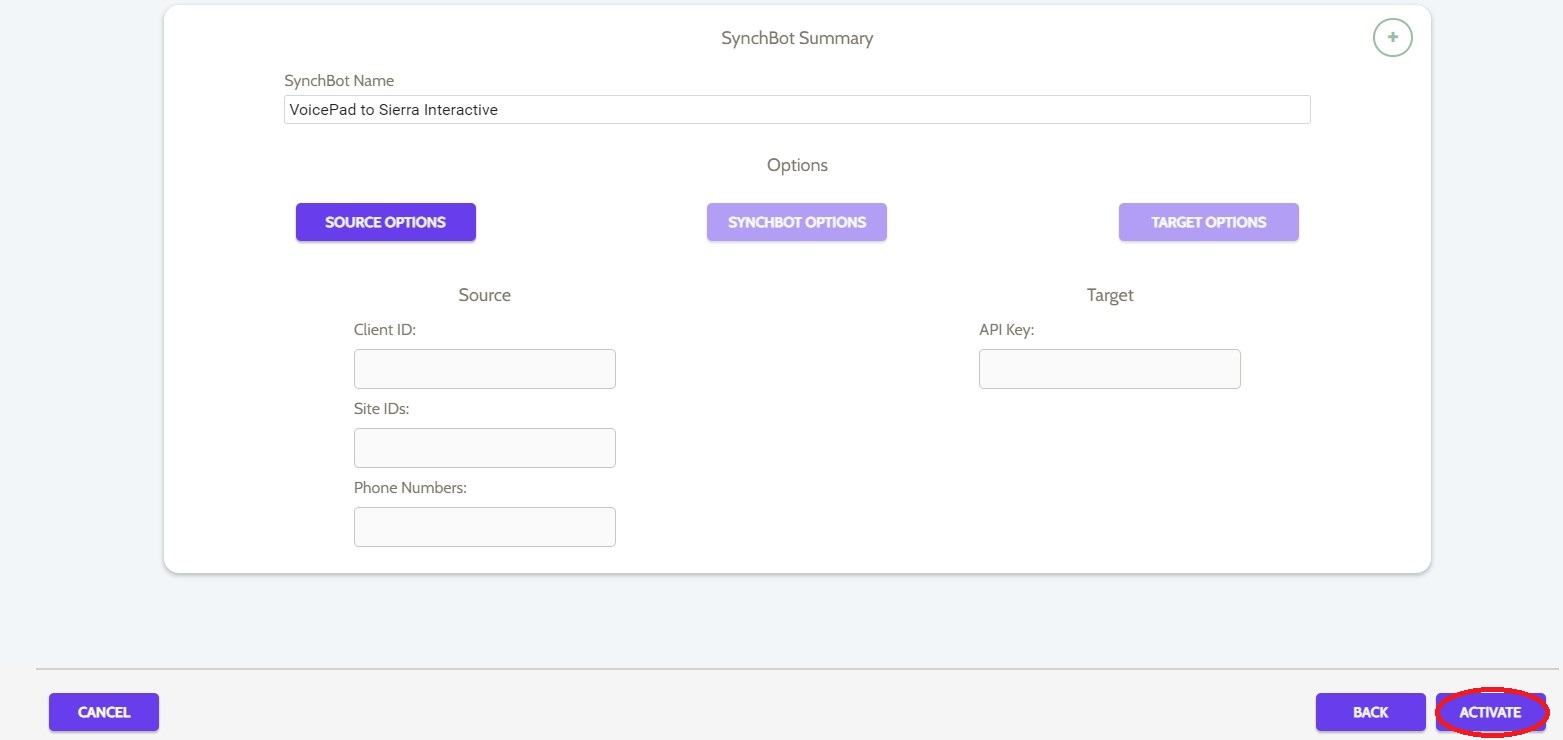1563x740 pixels.
Task: Click the SynchBot Name label
Action: click(x=339, y=81)
